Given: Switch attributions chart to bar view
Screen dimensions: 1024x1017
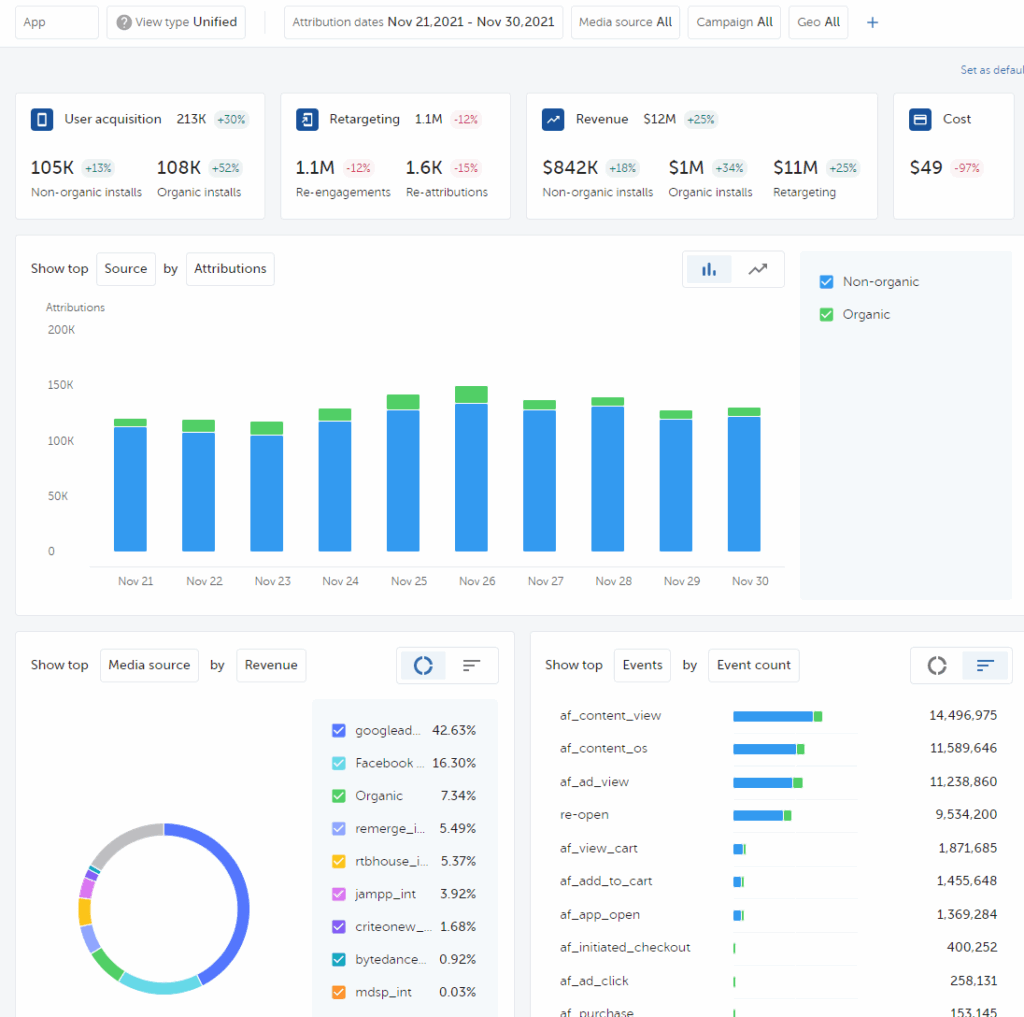Looking at the screenshot, I should pyautogui.click(x=709, y=269).
